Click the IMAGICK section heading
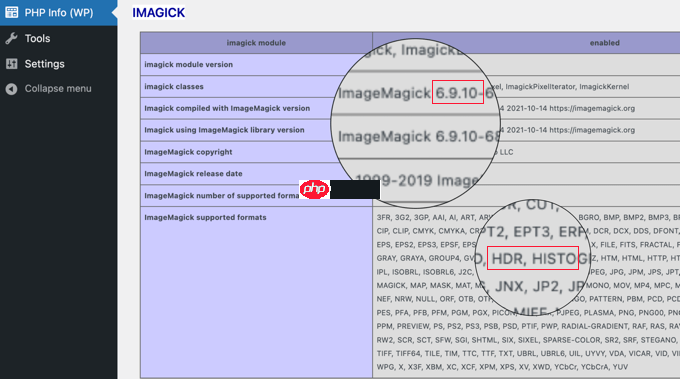Viewport: 680px width, 379px height. pyautogui.click(x=159, y=13)
